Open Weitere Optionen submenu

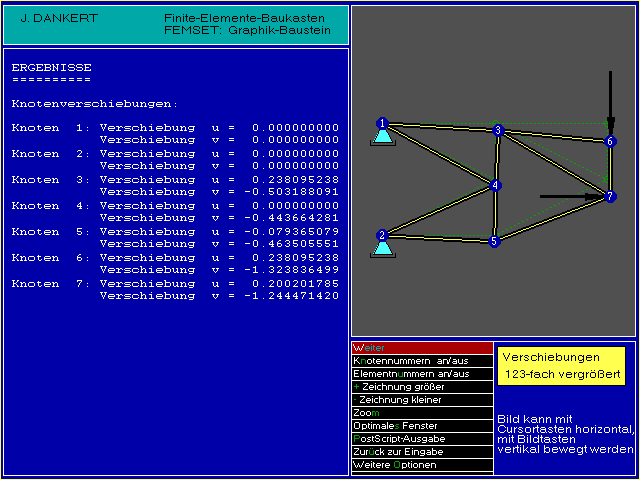tap(422, 465)
